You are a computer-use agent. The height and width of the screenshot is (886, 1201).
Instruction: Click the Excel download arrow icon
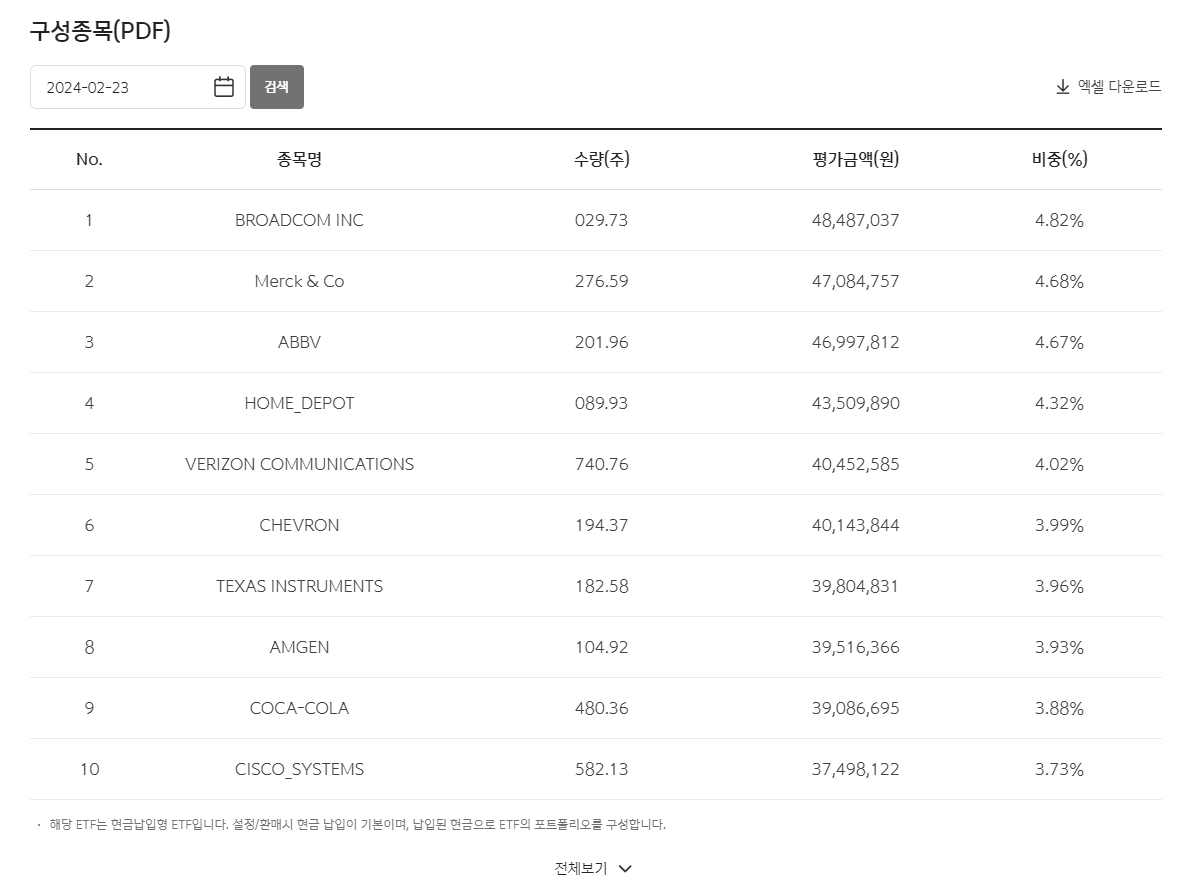pos(1063,87)
